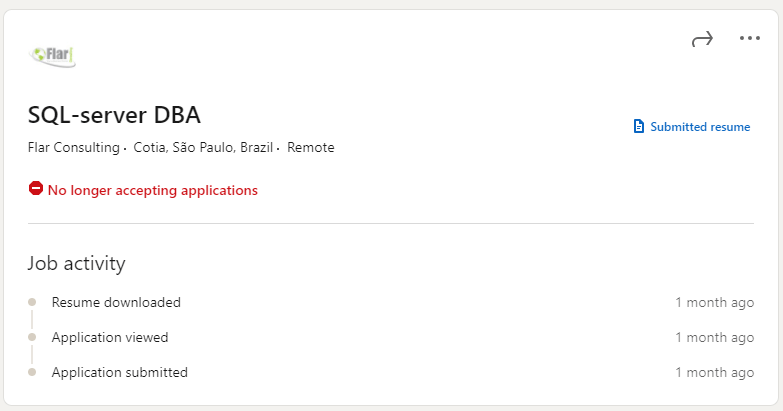
Task: Click the timeline dot beside Application viewed
Action: (33, 337)
